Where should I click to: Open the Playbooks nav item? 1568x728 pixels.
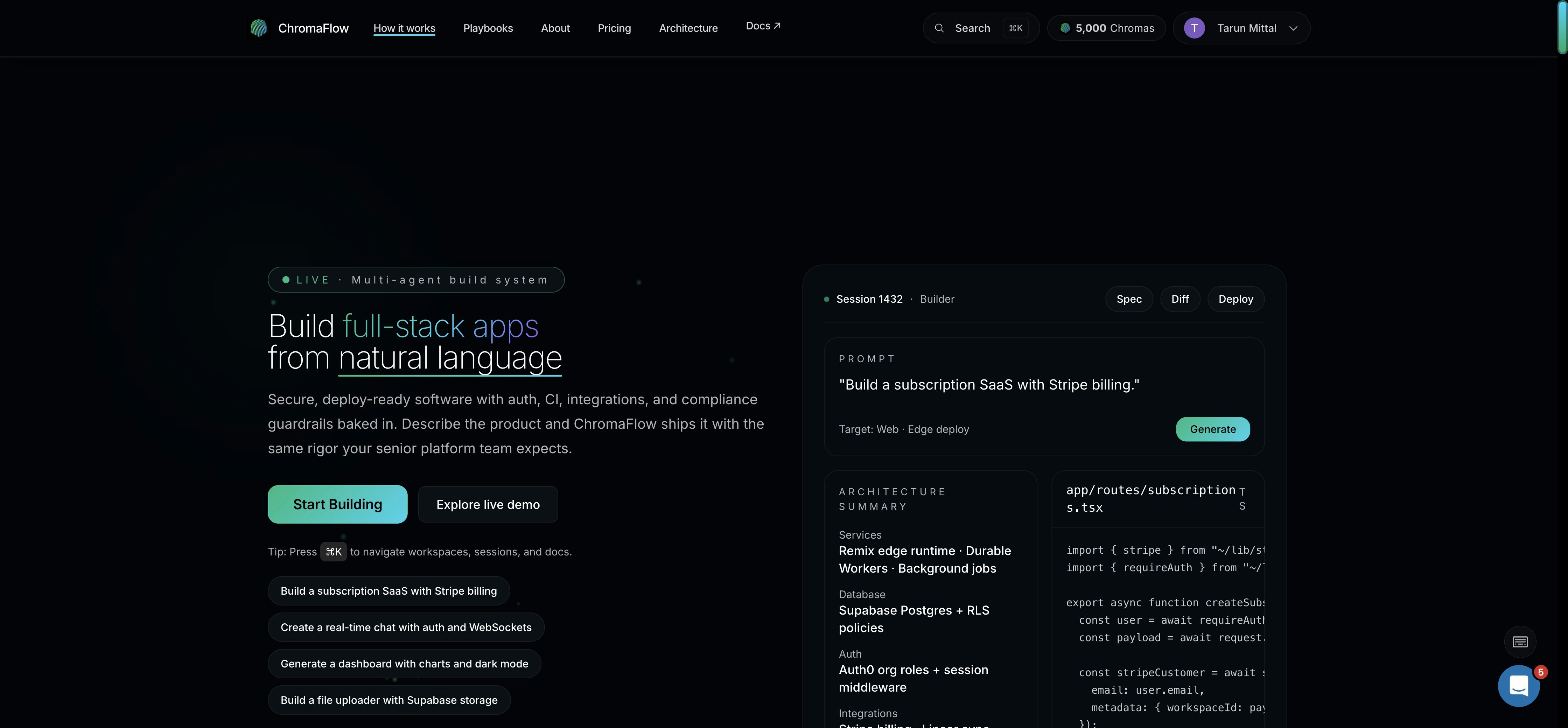click(488, 28)
